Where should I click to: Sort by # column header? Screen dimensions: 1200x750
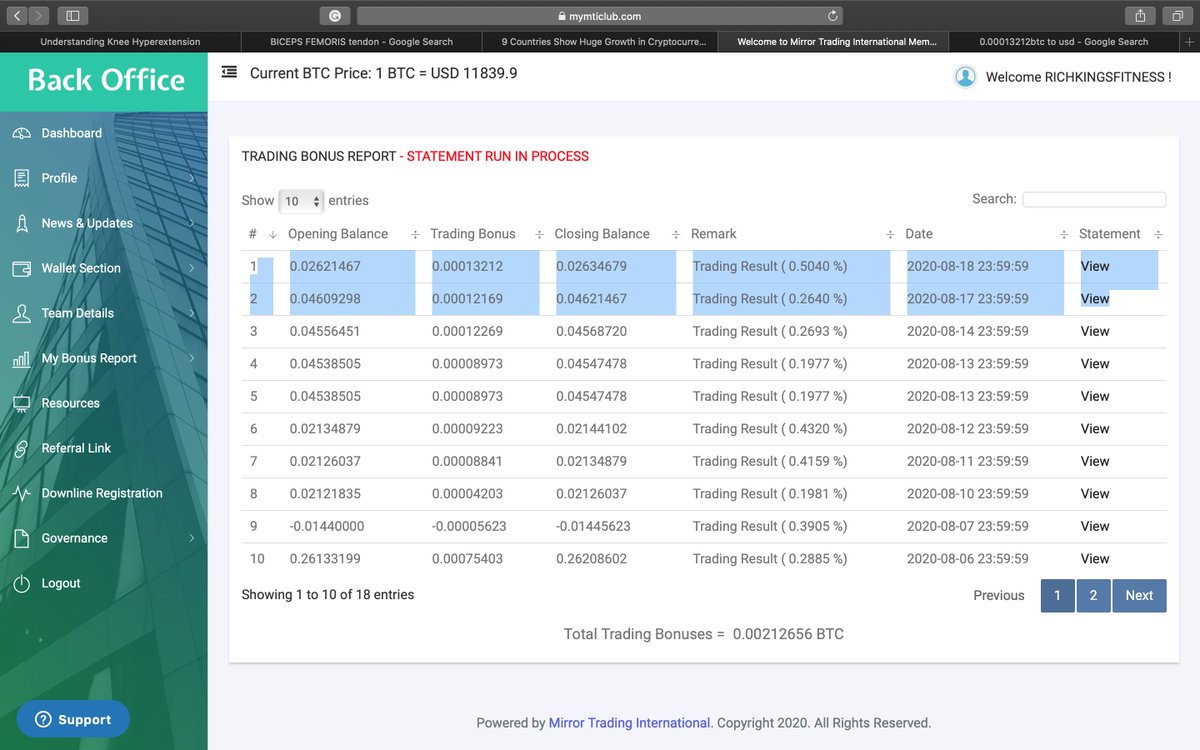[260, 234]
